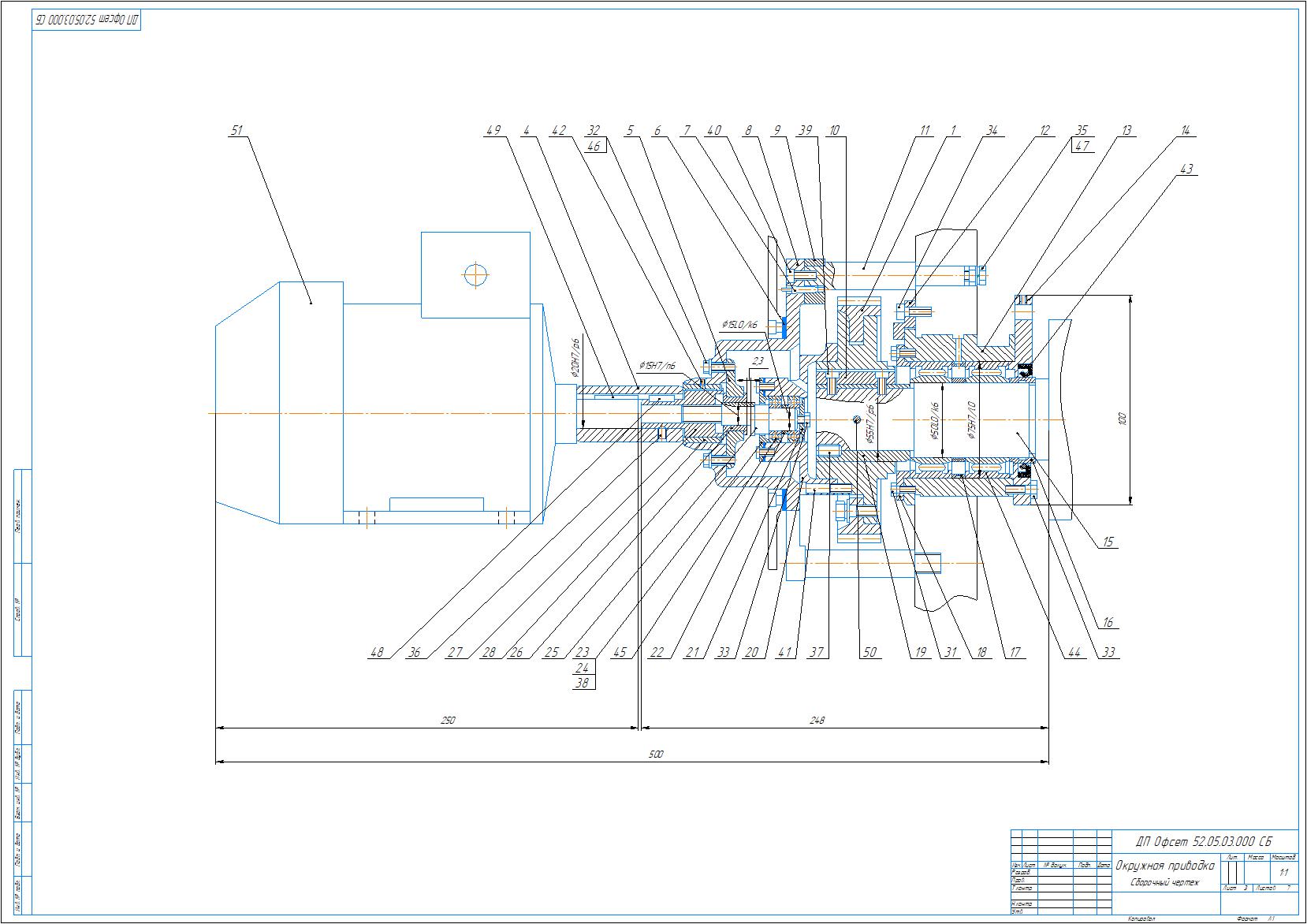1307x924 pixels.
Task: Select the 248 dimension value
Action: point(816,721)
